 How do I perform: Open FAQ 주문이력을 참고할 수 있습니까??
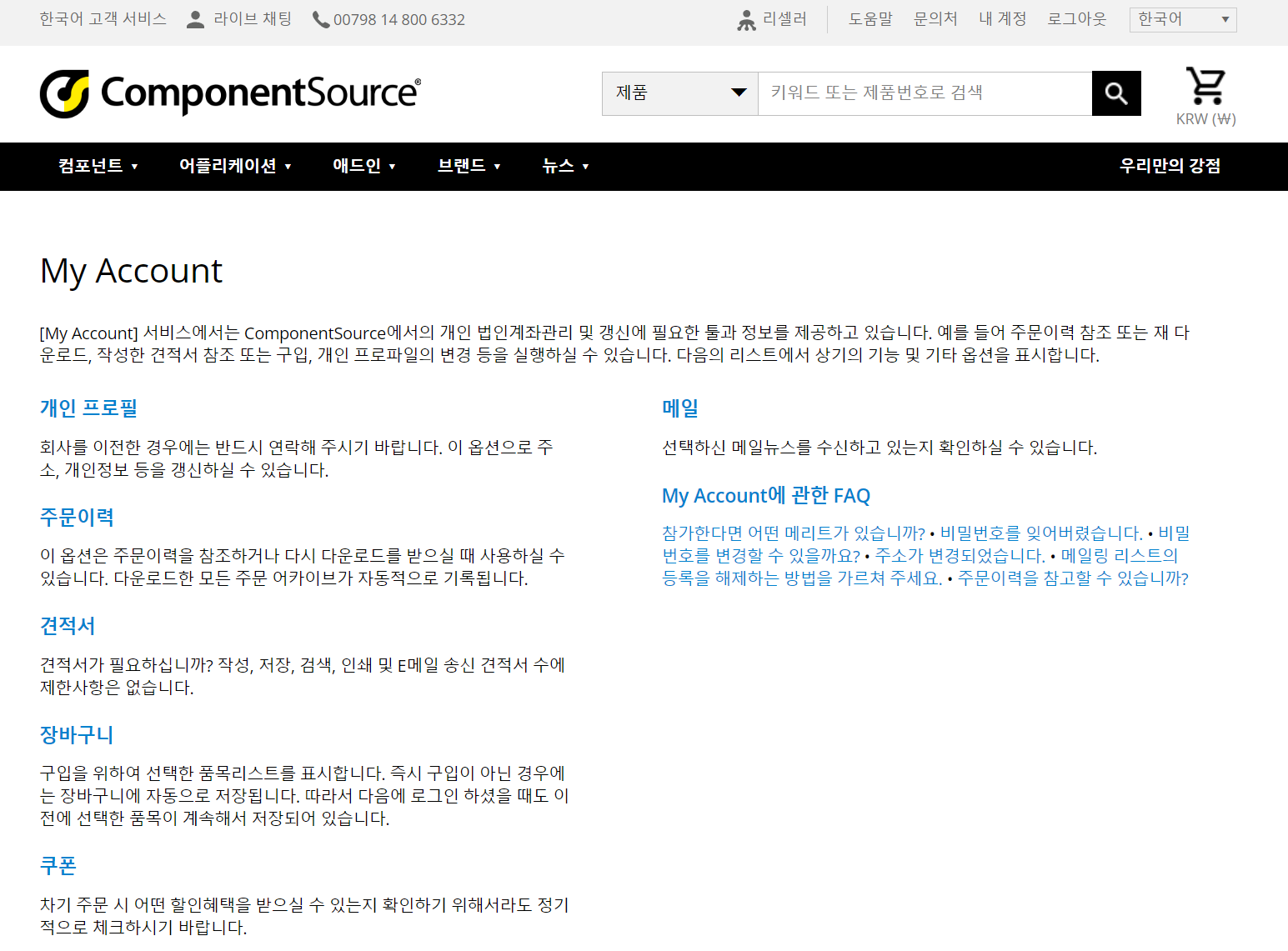1073,578
